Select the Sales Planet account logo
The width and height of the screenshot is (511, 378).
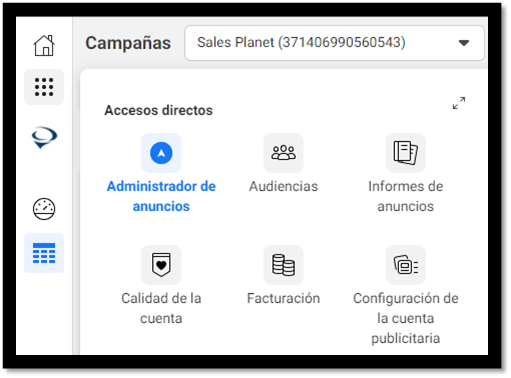pyautogui.click(x=44, y=137)
